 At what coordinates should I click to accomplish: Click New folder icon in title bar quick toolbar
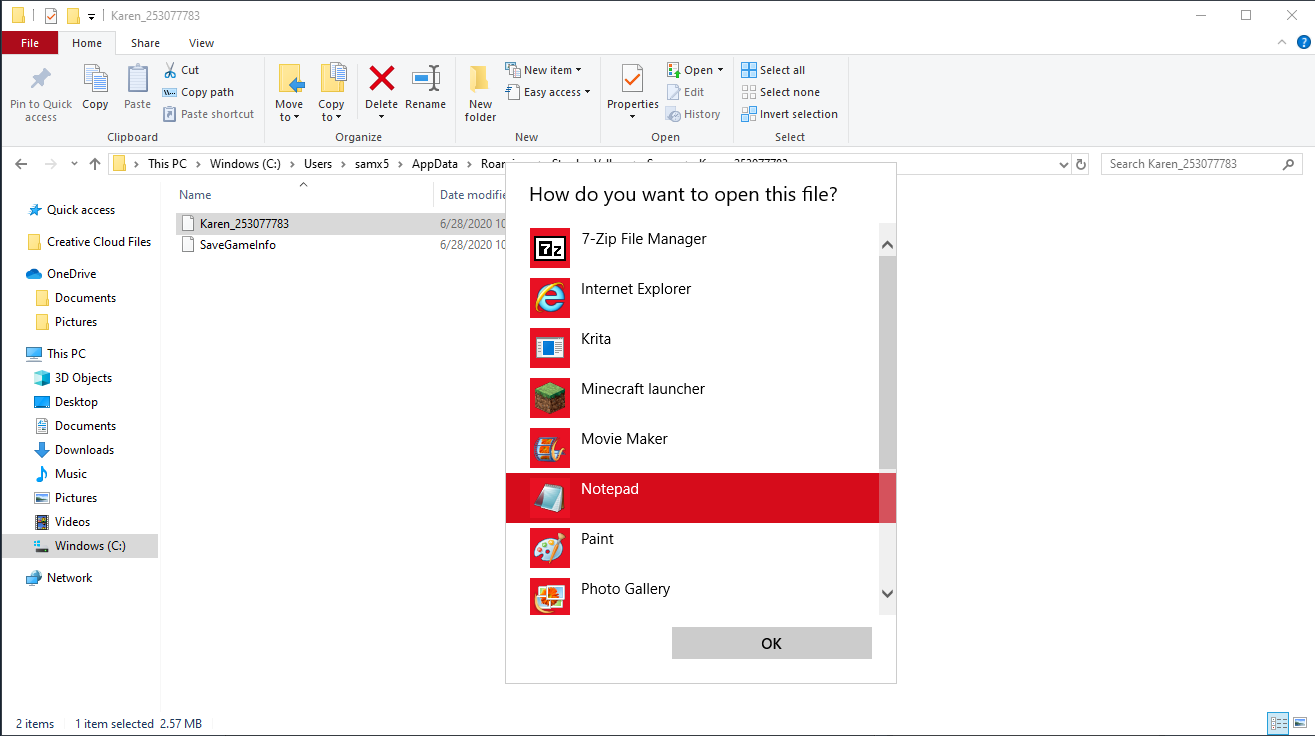(x=73, y=16)
